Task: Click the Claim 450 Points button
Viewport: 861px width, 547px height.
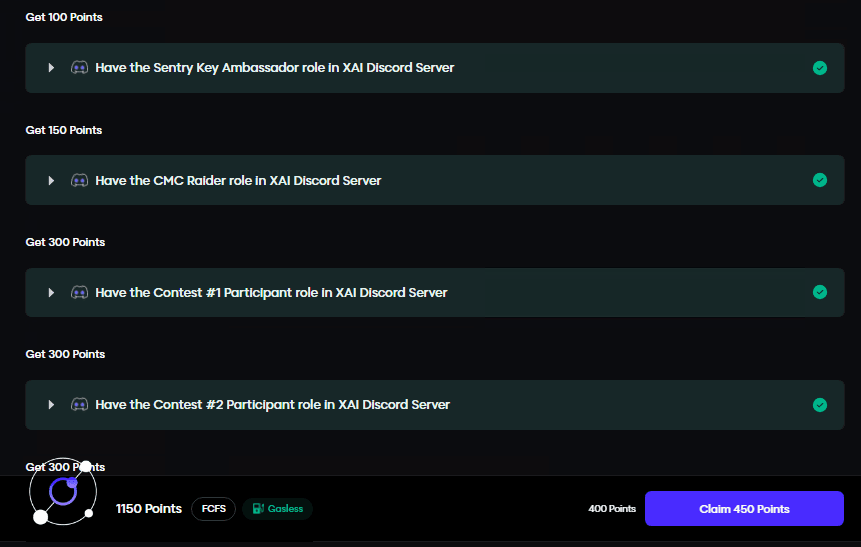Action: 744,509
